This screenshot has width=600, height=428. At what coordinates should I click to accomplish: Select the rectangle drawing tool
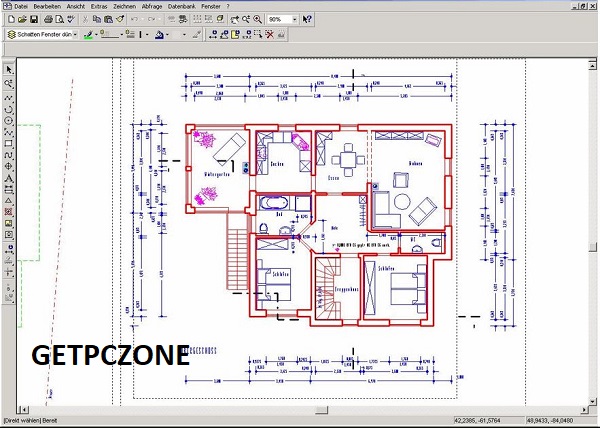(x=9, y=143)
